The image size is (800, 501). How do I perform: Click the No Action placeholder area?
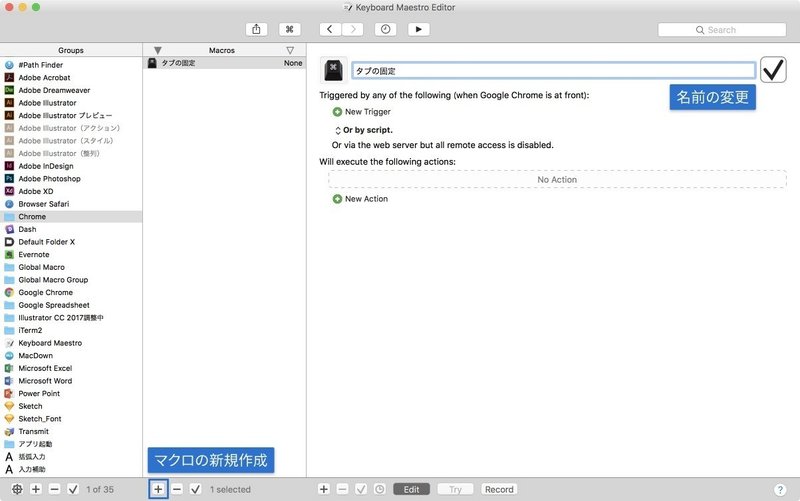point(557,180)
